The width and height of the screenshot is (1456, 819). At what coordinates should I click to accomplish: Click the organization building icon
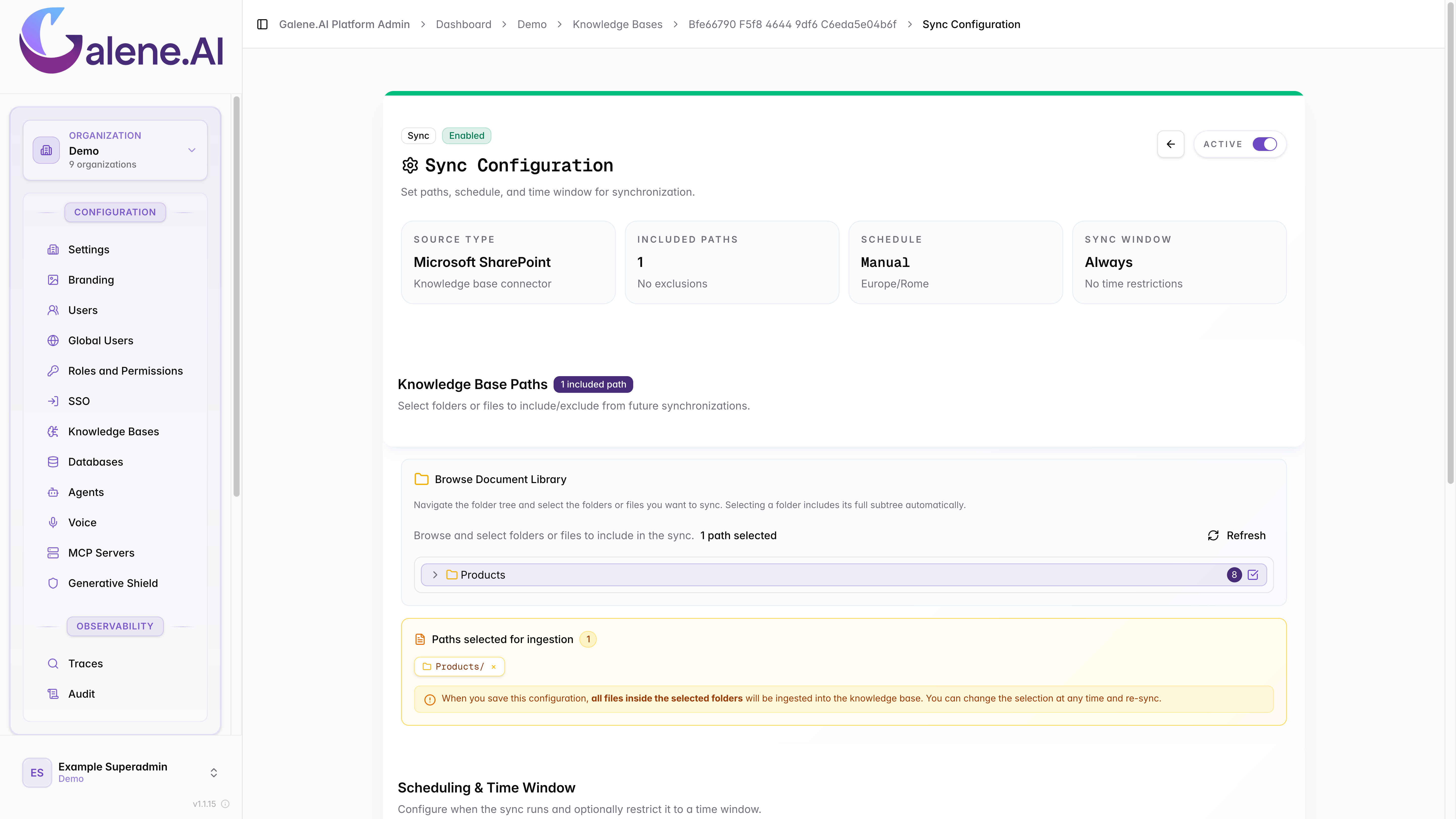coord(46,150)
